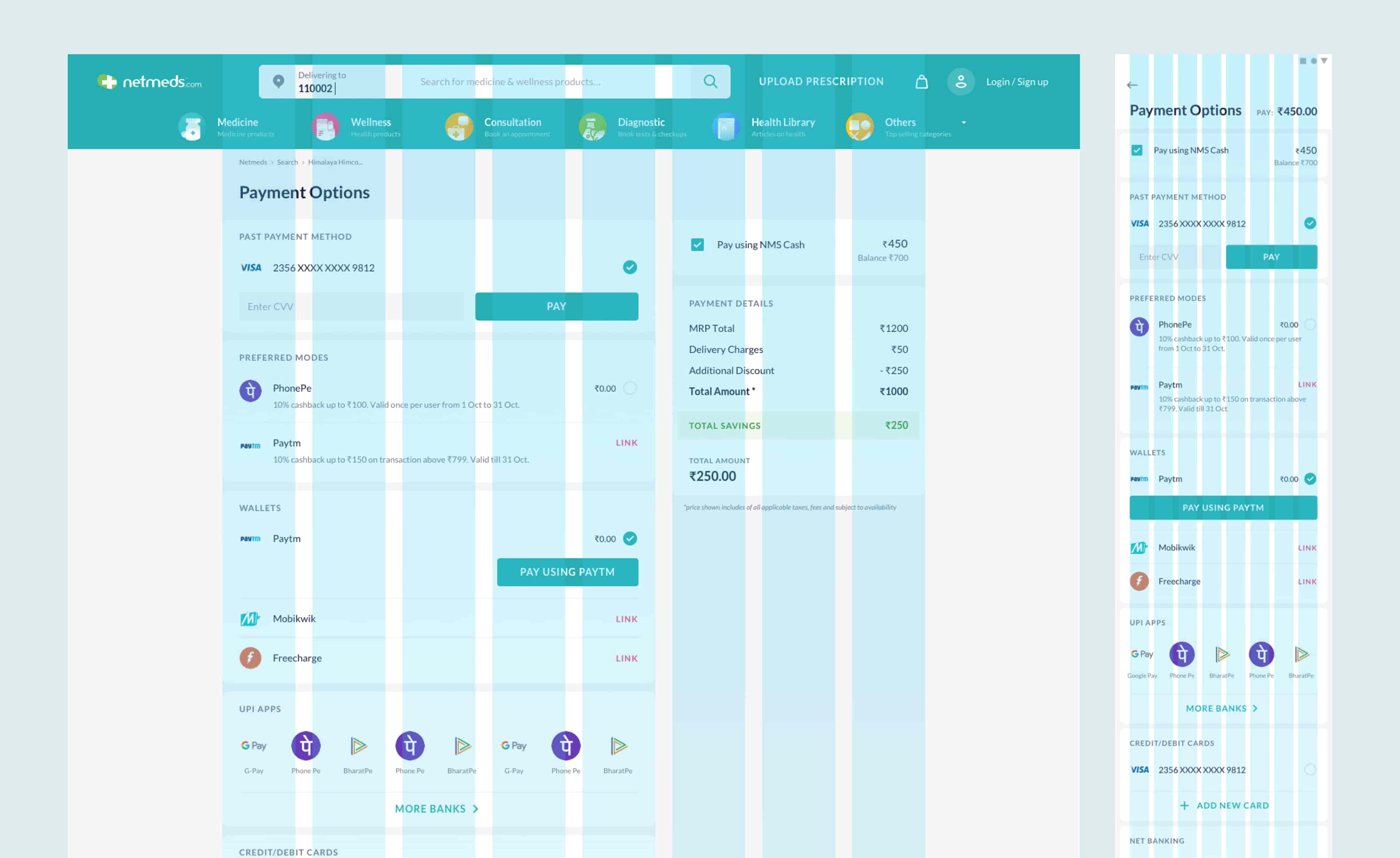Click the LINK option for Mobikwik on the desktop page

(x=627, y=619)
